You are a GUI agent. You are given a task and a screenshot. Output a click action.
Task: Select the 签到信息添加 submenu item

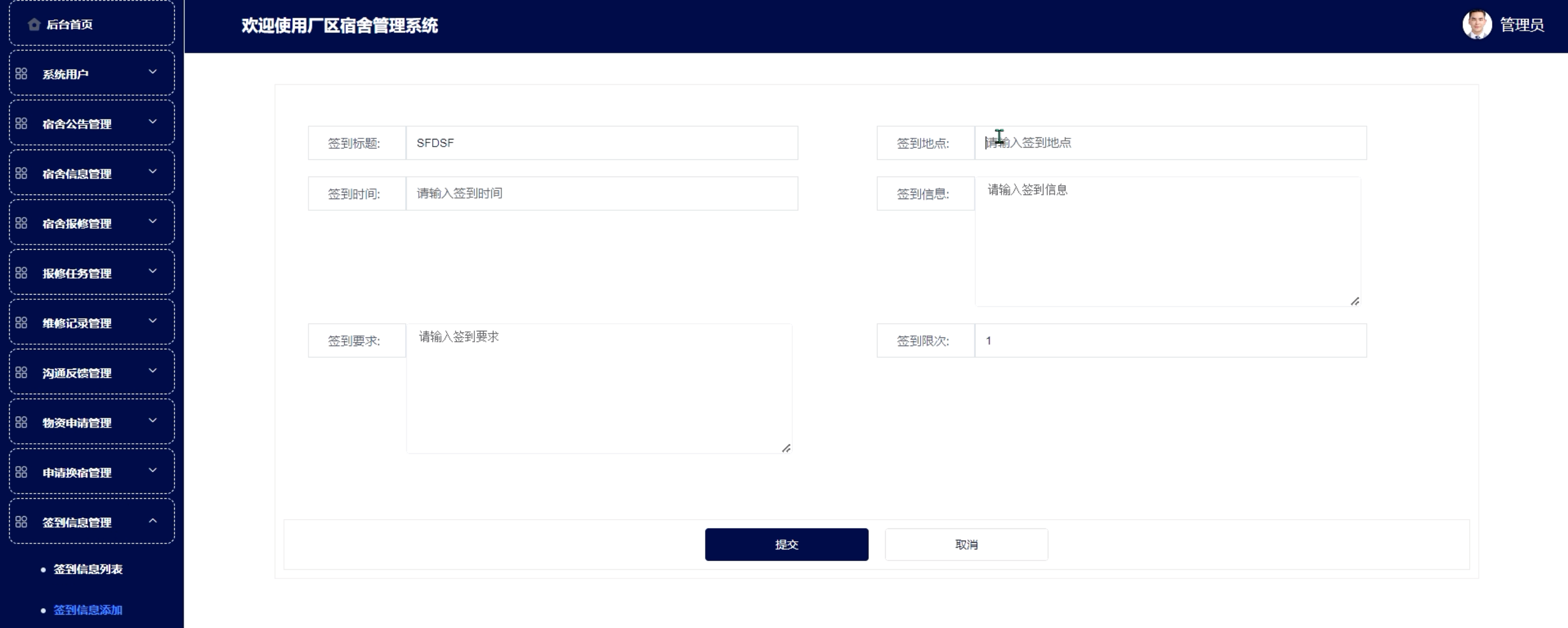click(x=88, y=610)
